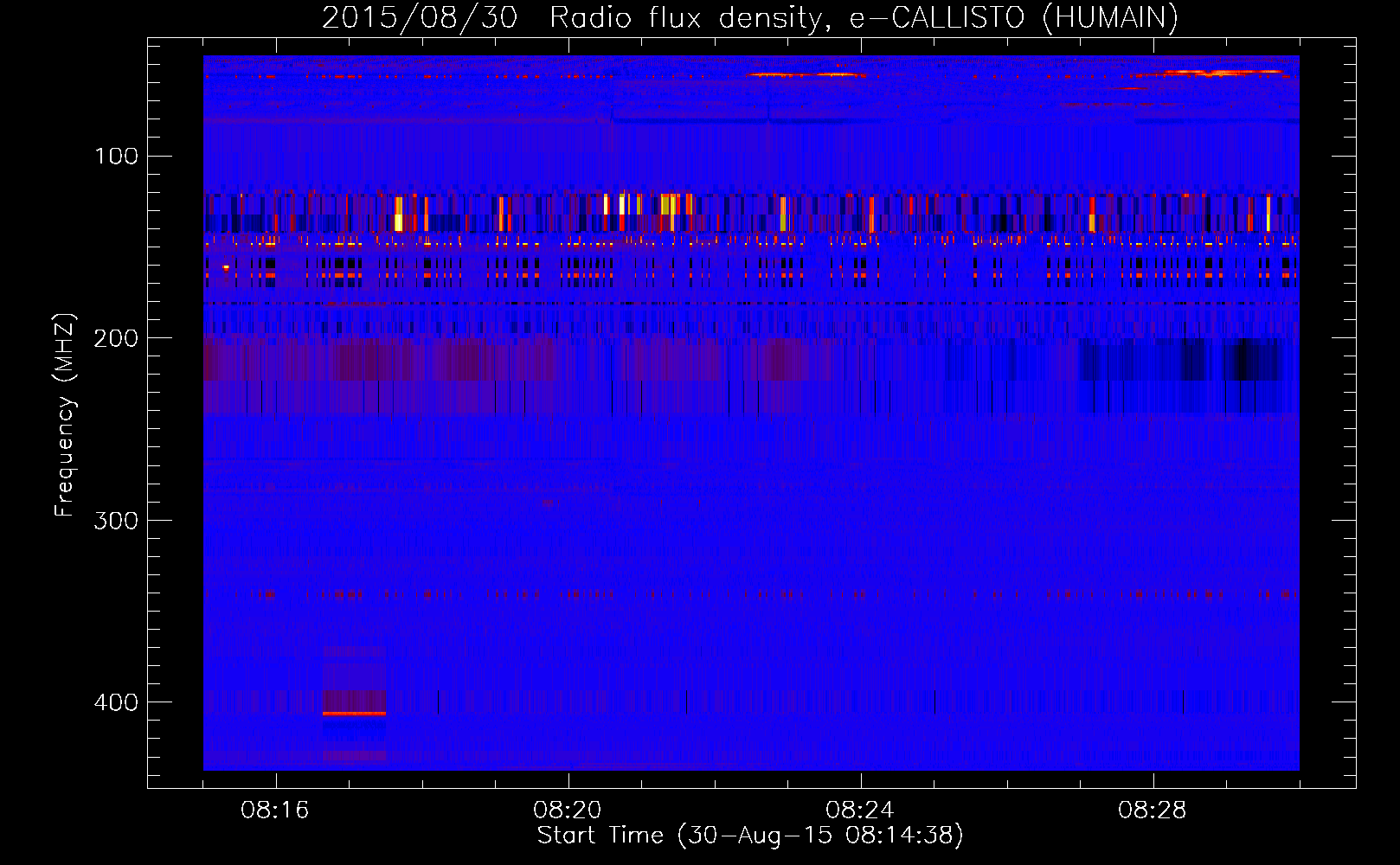Click the 'Start Time (30-Aug-15 08:14:38)' label
Viewport: 1400px width, 865px height.
click(750, 836)
